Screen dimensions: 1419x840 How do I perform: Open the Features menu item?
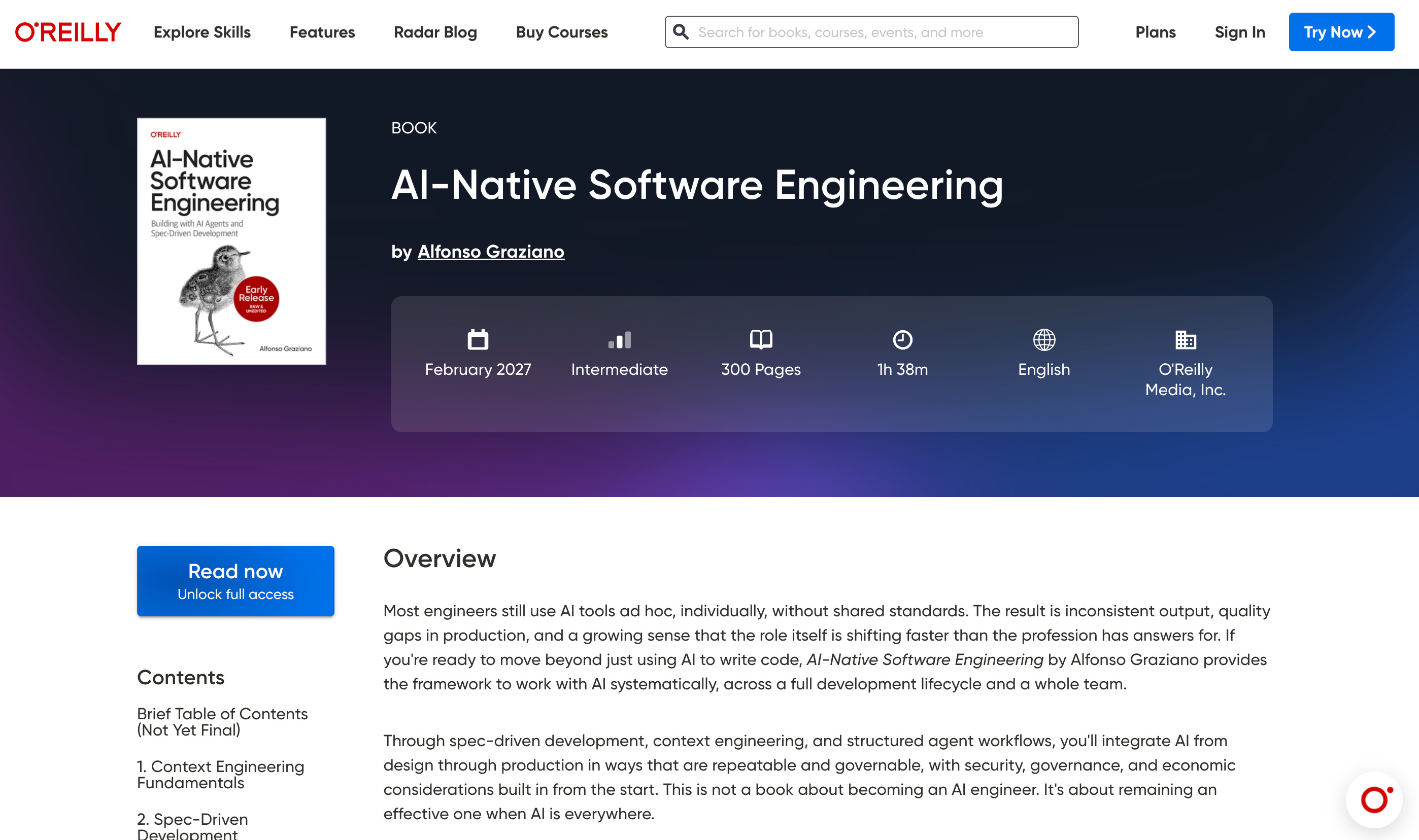(322, 32)
